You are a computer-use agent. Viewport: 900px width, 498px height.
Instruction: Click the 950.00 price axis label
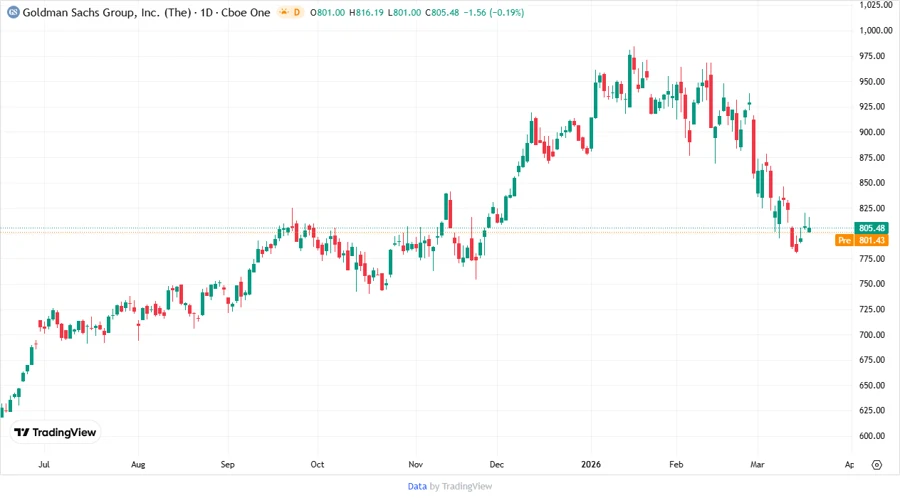pos(872,81)
